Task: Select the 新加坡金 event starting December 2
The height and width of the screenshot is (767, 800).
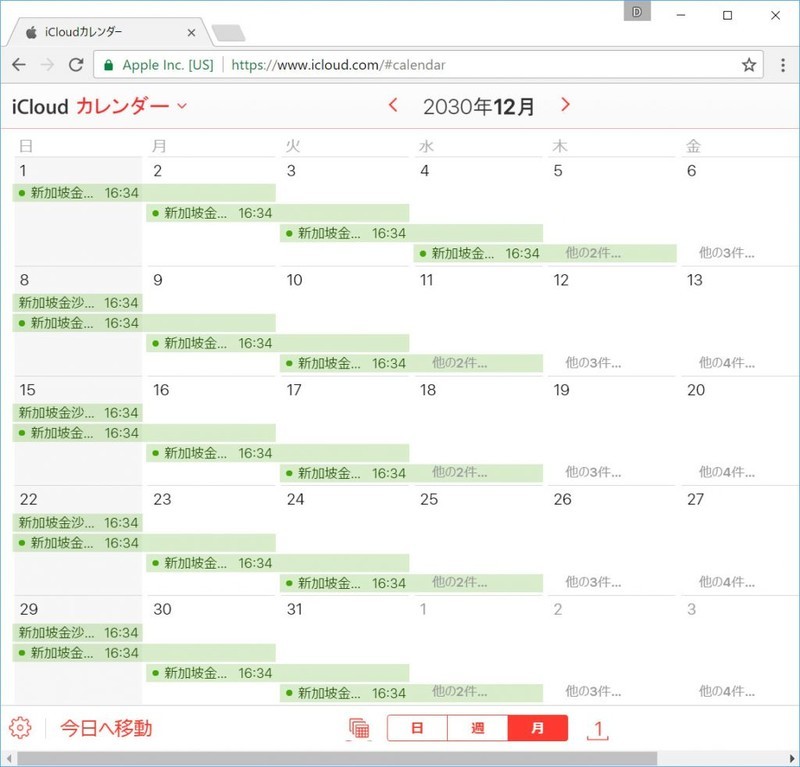Action: 278,213
